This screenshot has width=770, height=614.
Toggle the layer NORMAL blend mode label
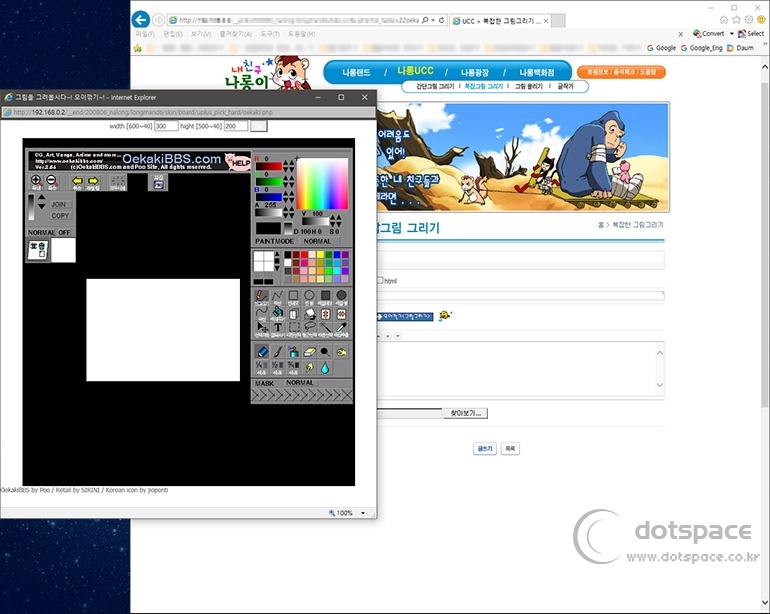42,232
